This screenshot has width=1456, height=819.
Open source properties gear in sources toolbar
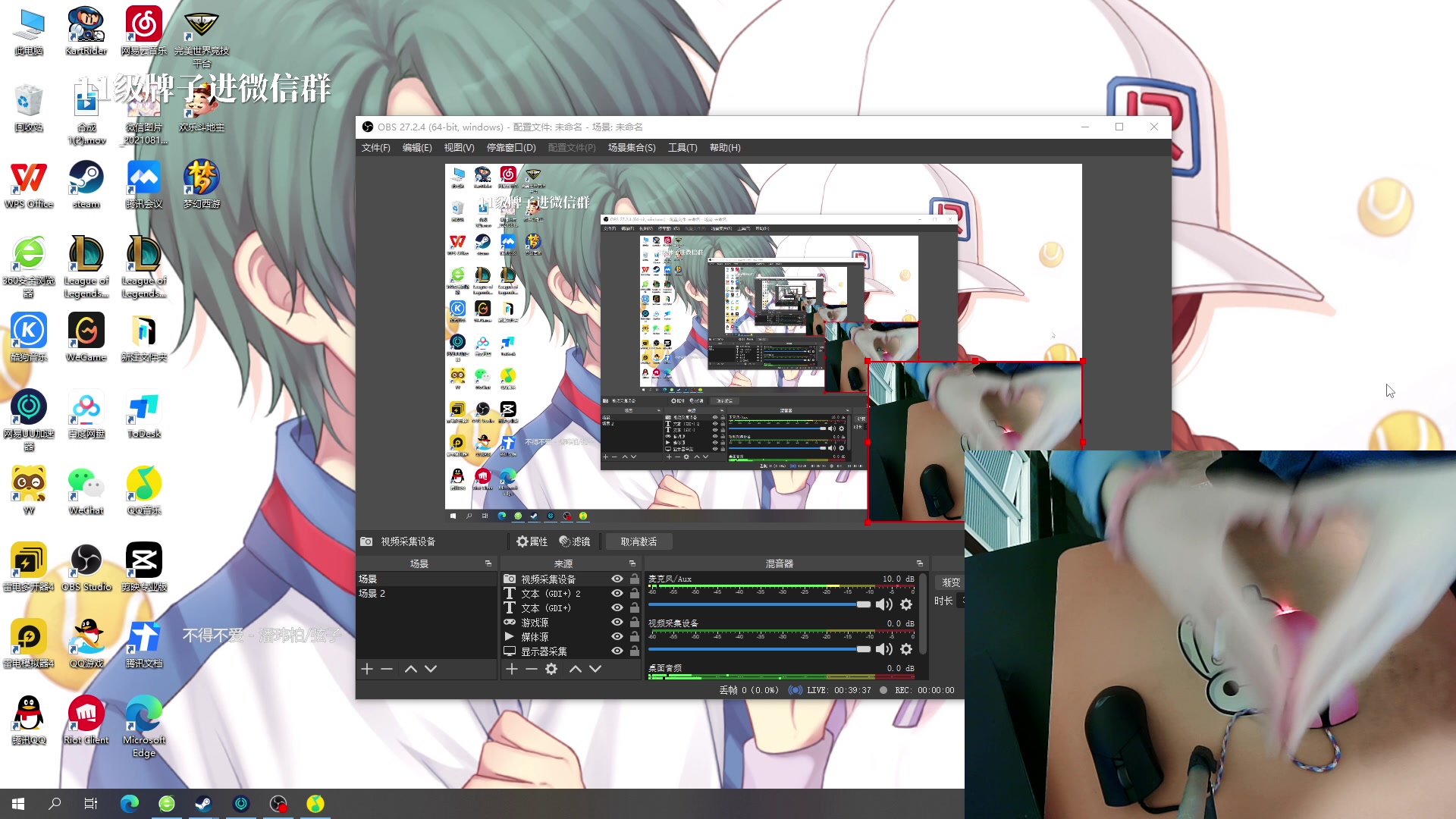[551, 669]
